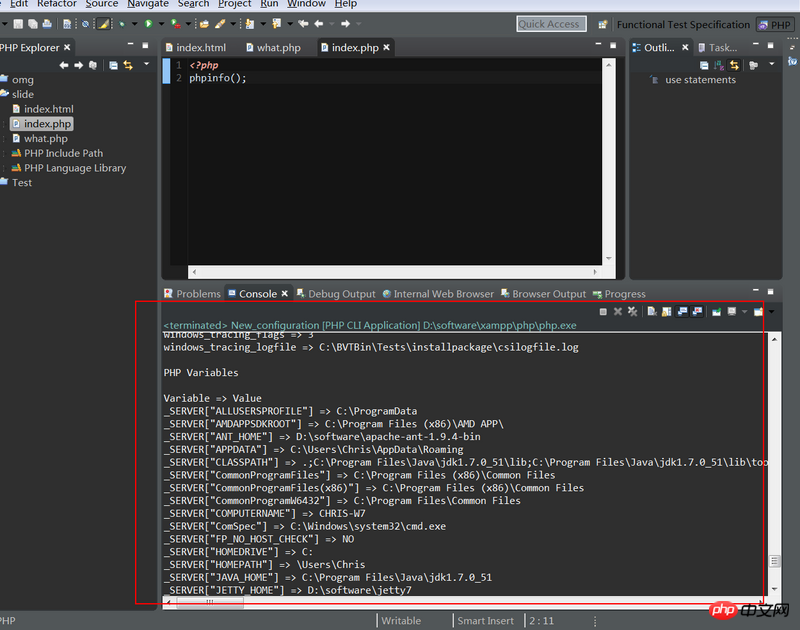800x630 pixels.
Task: Open the Run configurations dropdown arrow
Action: [x=161, y=24]
